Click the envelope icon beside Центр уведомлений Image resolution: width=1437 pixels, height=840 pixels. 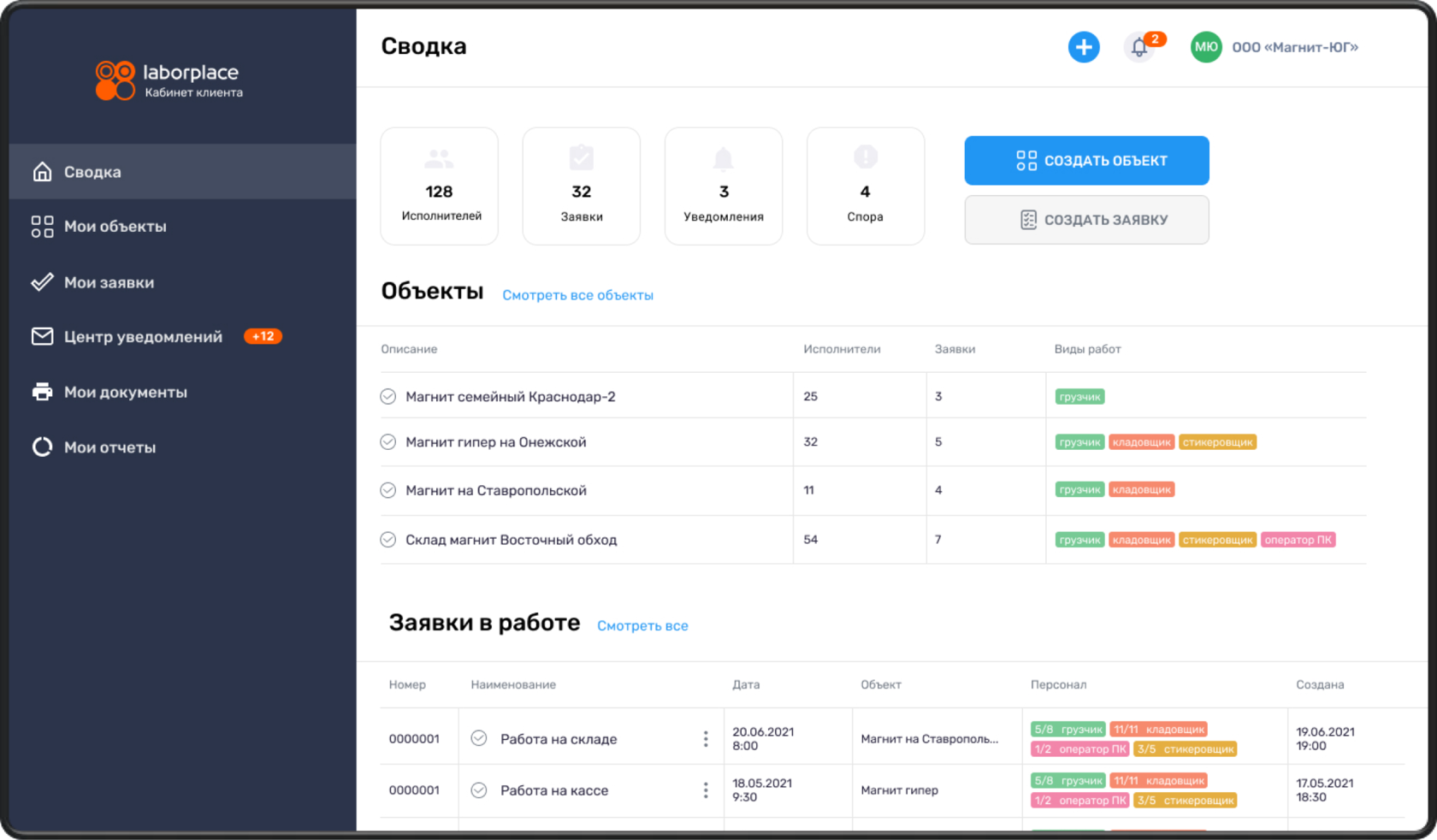[42, 337]
